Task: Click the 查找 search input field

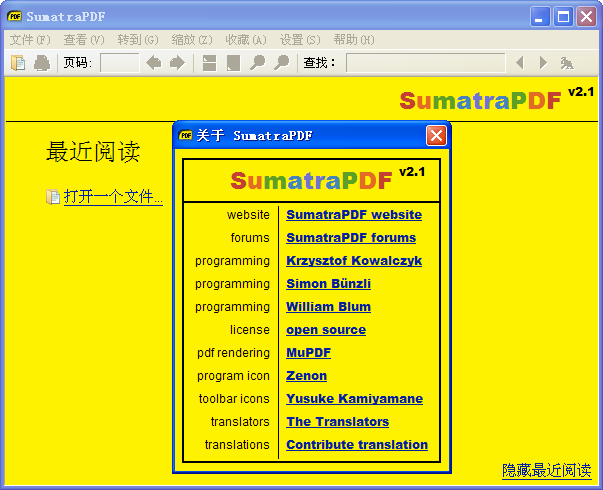Action: [x=426, y=63]
